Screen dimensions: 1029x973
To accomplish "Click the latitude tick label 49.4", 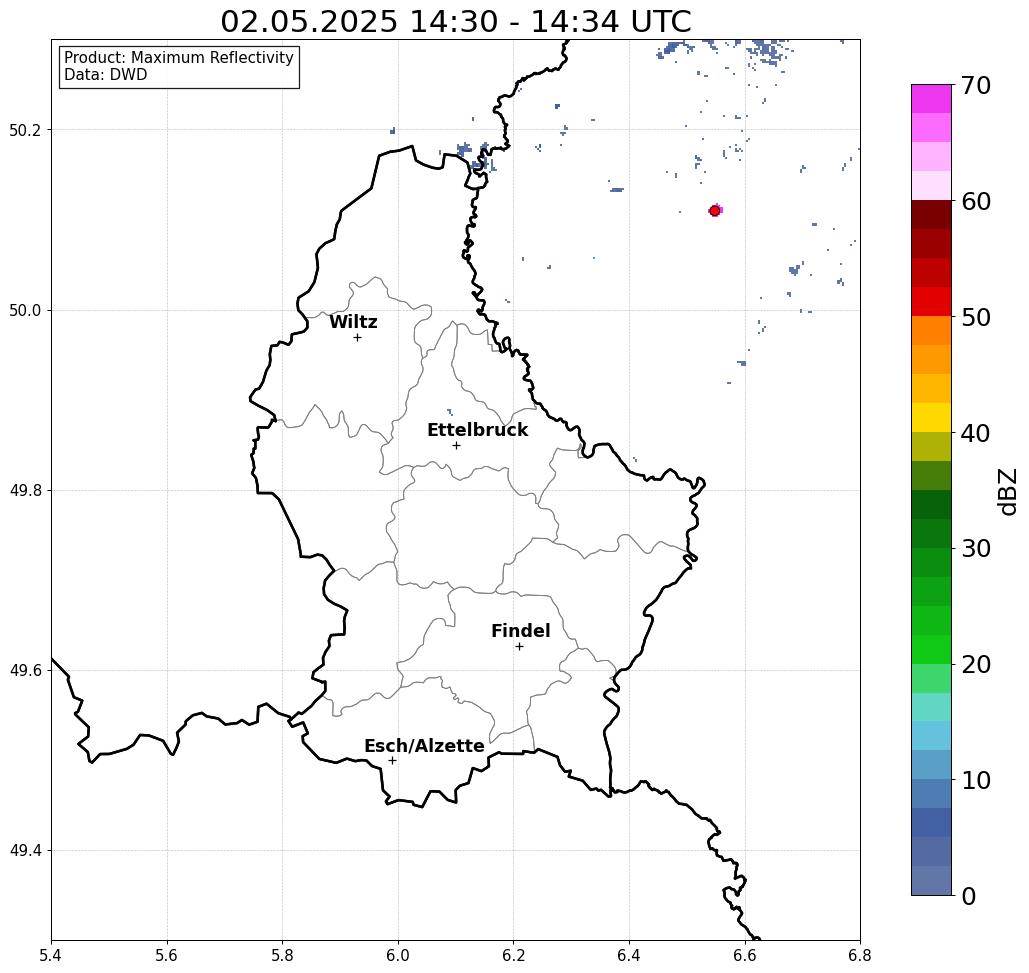I will click(x=25, y=851).
